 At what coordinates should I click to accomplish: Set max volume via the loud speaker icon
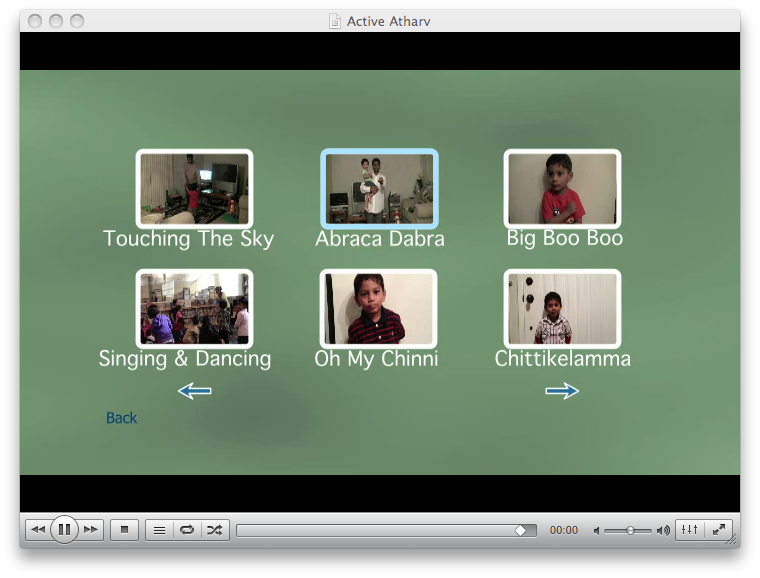[x=663, y=531]
